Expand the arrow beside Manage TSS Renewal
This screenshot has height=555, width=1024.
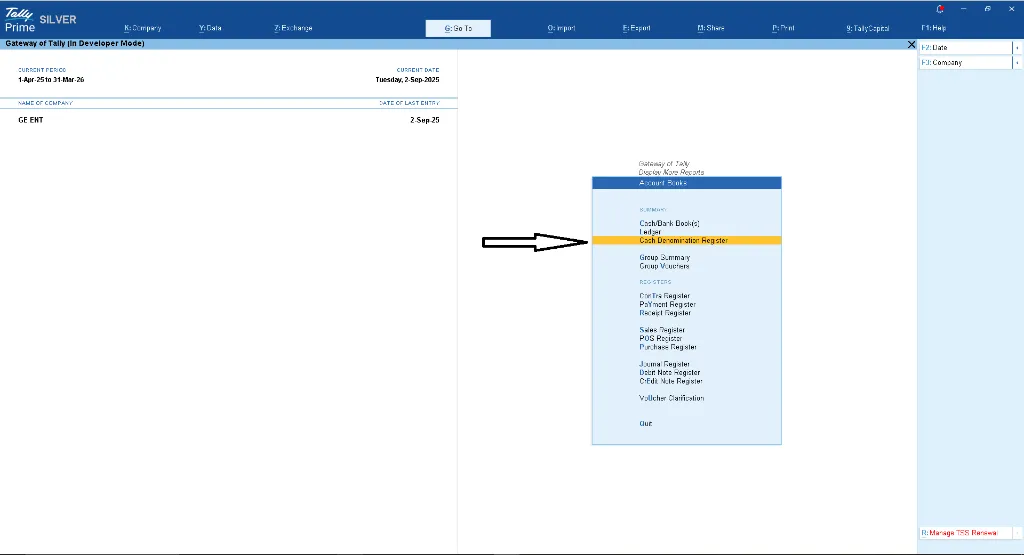pyautogui.click(x=1017, y=533)
